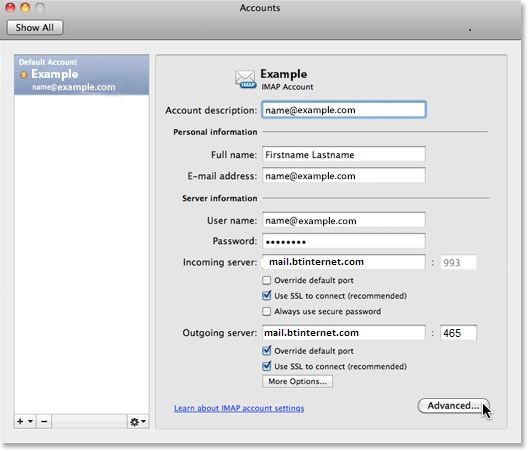
Task: Open Learn about IMAP account settings link
Action: tap(239, 408)
